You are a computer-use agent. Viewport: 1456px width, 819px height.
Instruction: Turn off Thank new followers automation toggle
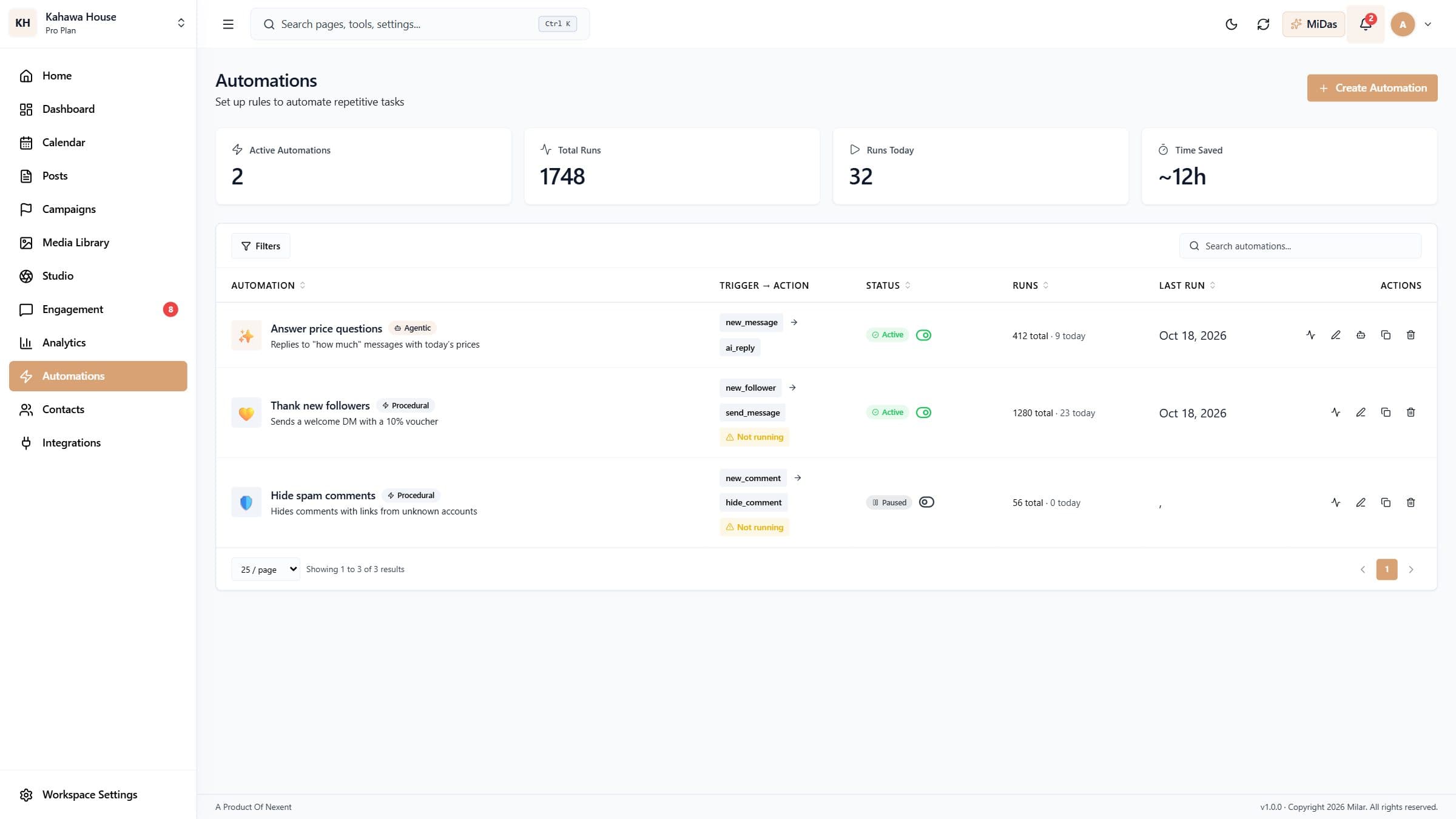point(923,413)
